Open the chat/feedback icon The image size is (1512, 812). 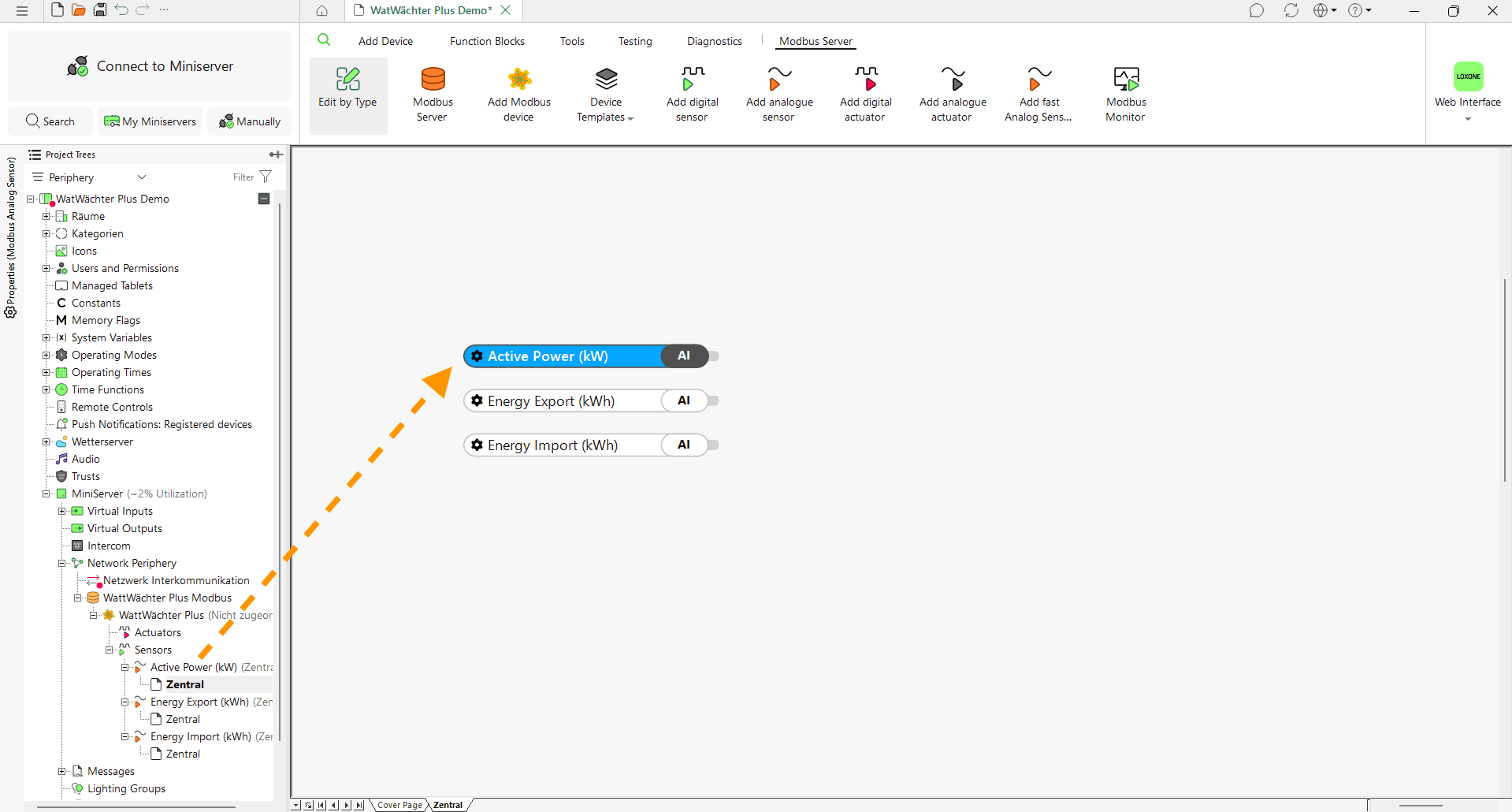[x=1257, y=10]
